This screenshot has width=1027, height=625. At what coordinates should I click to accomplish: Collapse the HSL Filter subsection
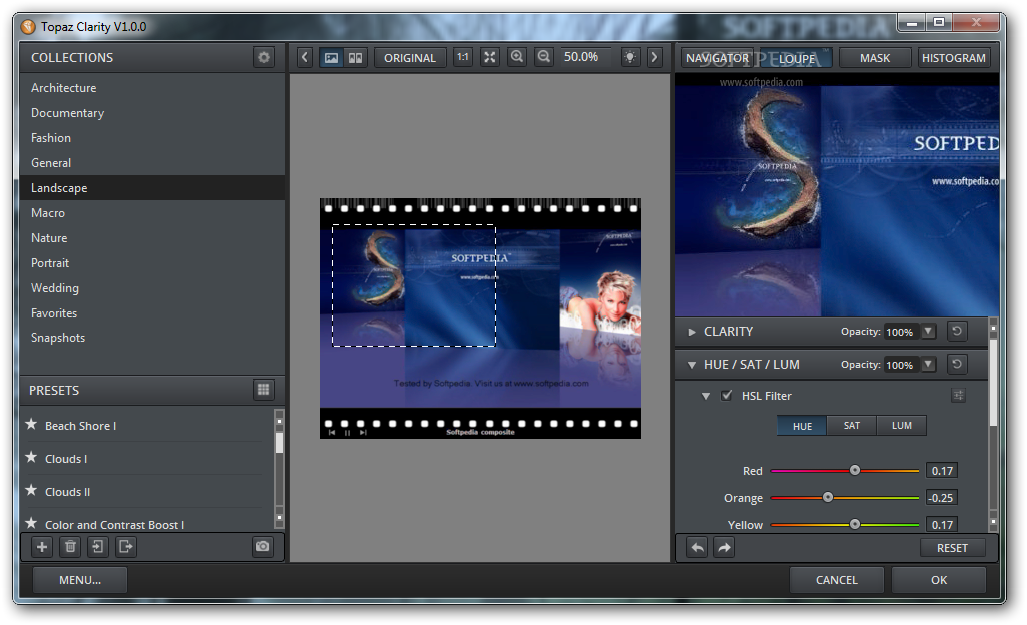(706, 396)
